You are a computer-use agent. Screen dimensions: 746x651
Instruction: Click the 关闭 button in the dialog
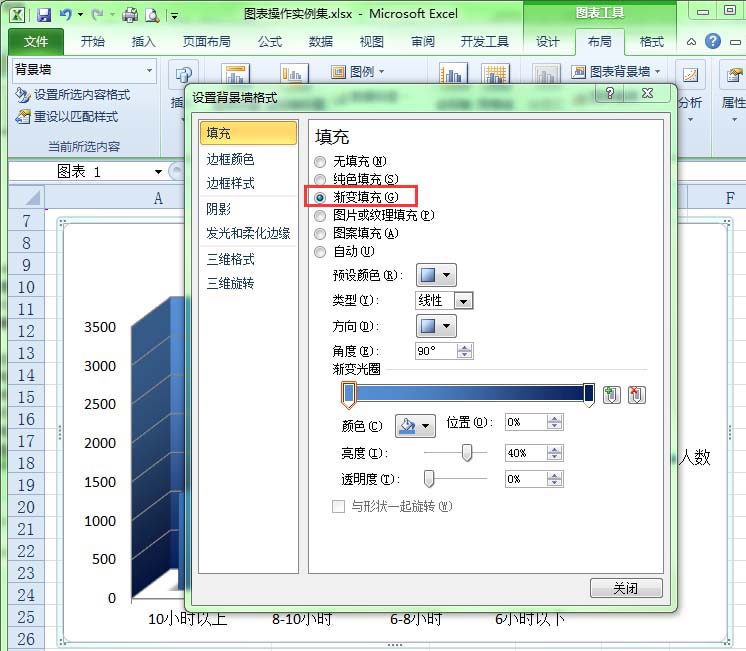(x=626, y=588)
